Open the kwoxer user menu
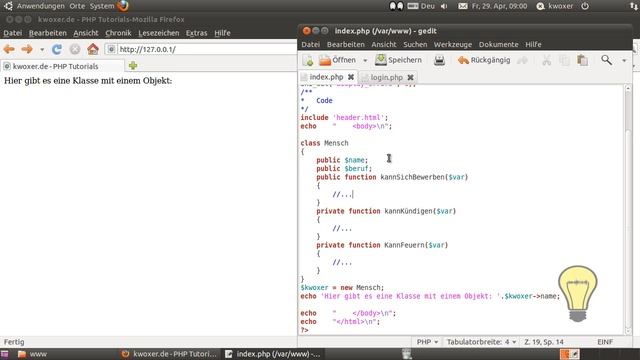The image size is (640, 360). pyautogui.click(x=554, y=6)
